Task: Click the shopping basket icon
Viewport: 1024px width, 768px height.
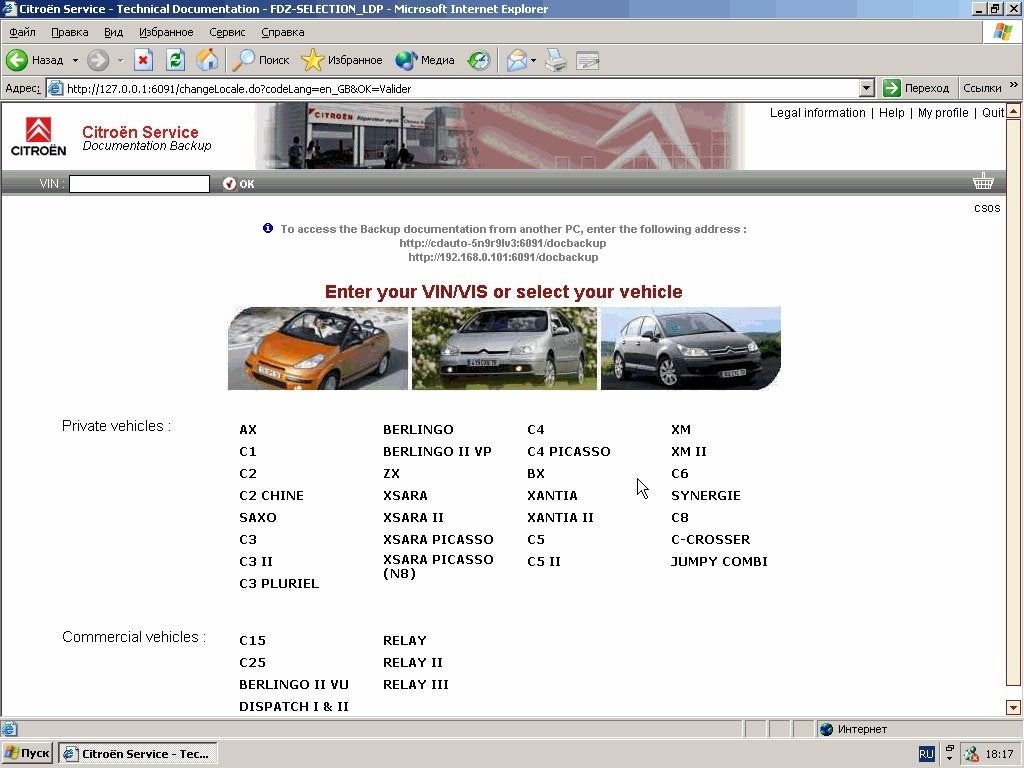Action: pyautogui.click(x=983, y=182)
